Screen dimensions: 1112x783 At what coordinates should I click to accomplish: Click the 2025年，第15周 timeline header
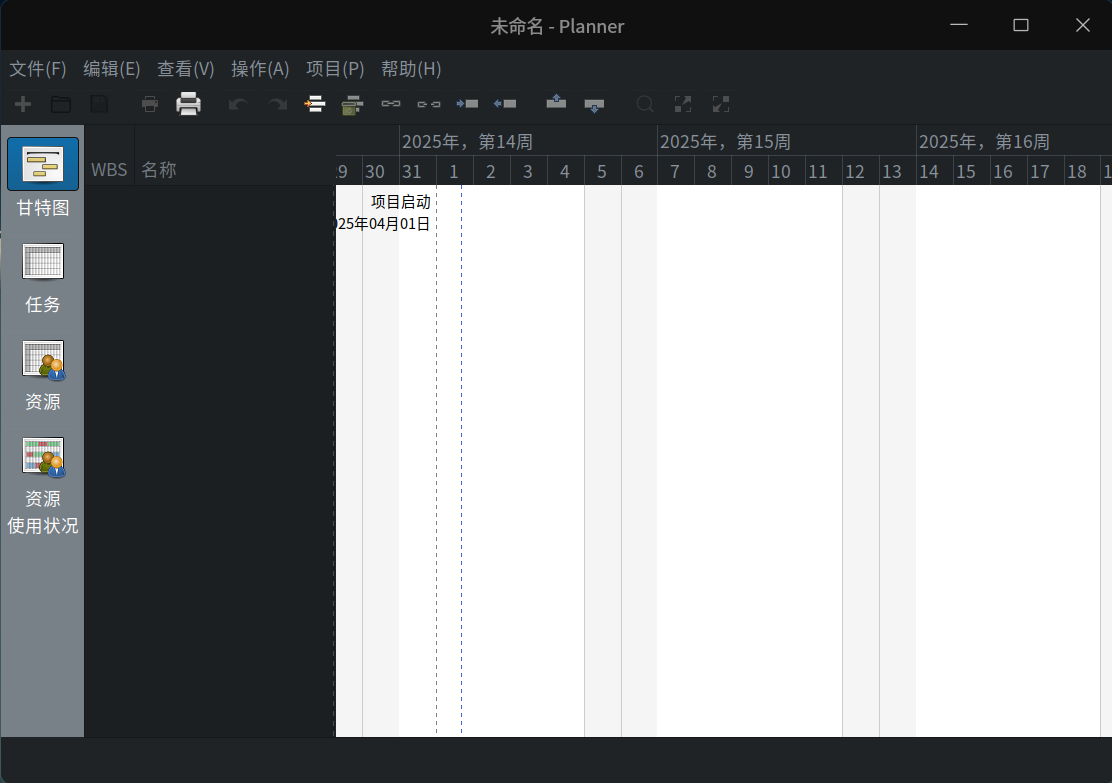[786, 141]
